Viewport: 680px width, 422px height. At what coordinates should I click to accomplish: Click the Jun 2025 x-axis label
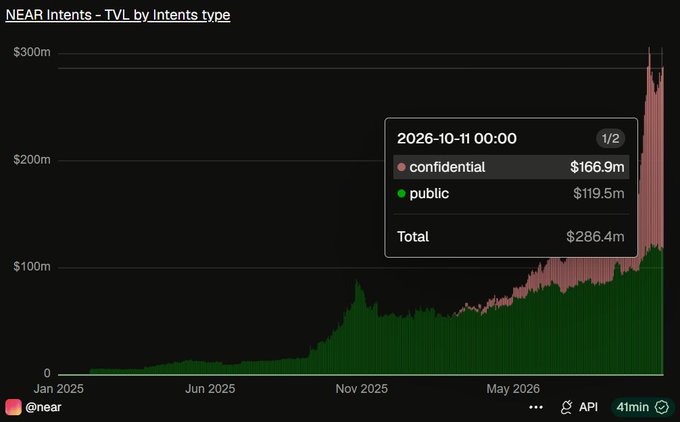[210, 389]
